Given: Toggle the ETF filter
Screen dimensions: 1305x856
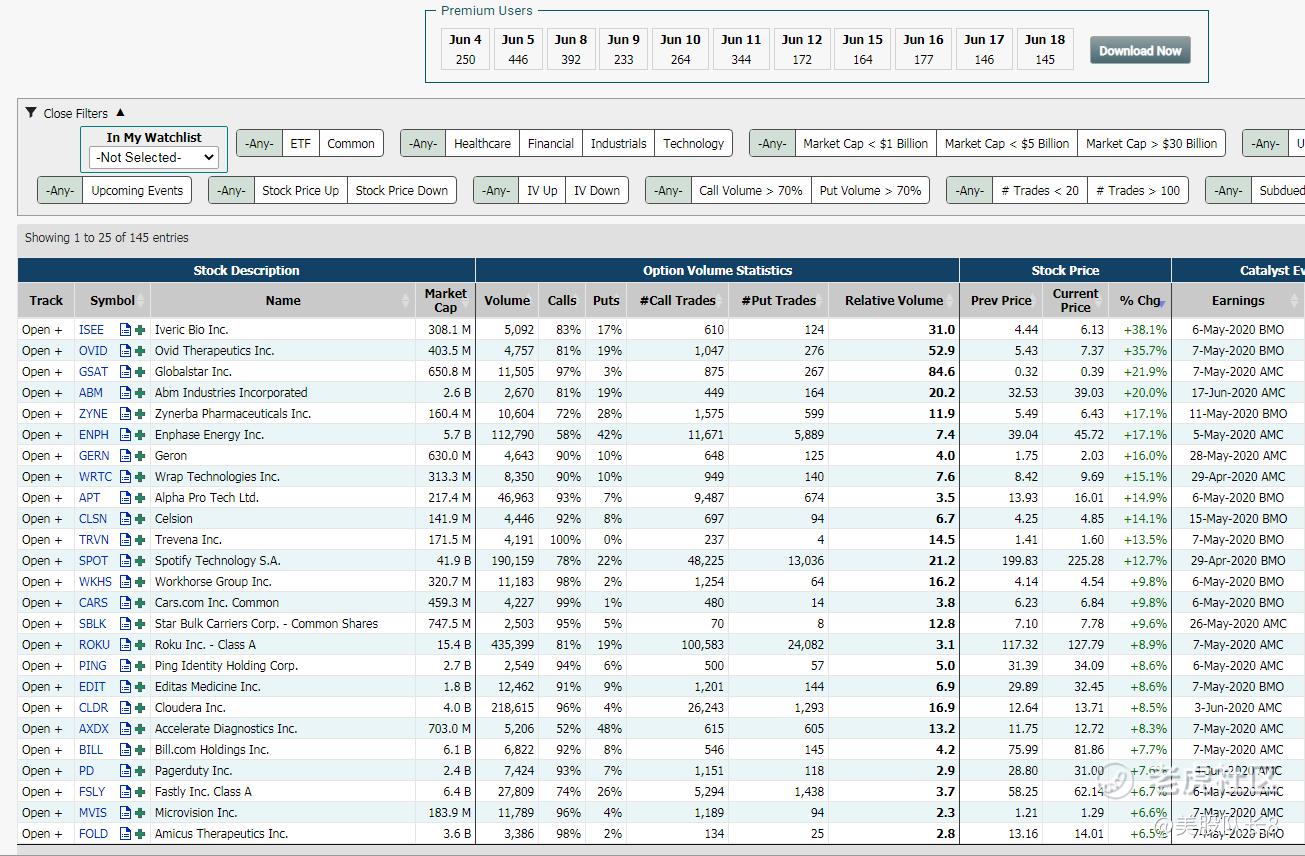Looking at the screenshot, I should (x=301, y=144).
